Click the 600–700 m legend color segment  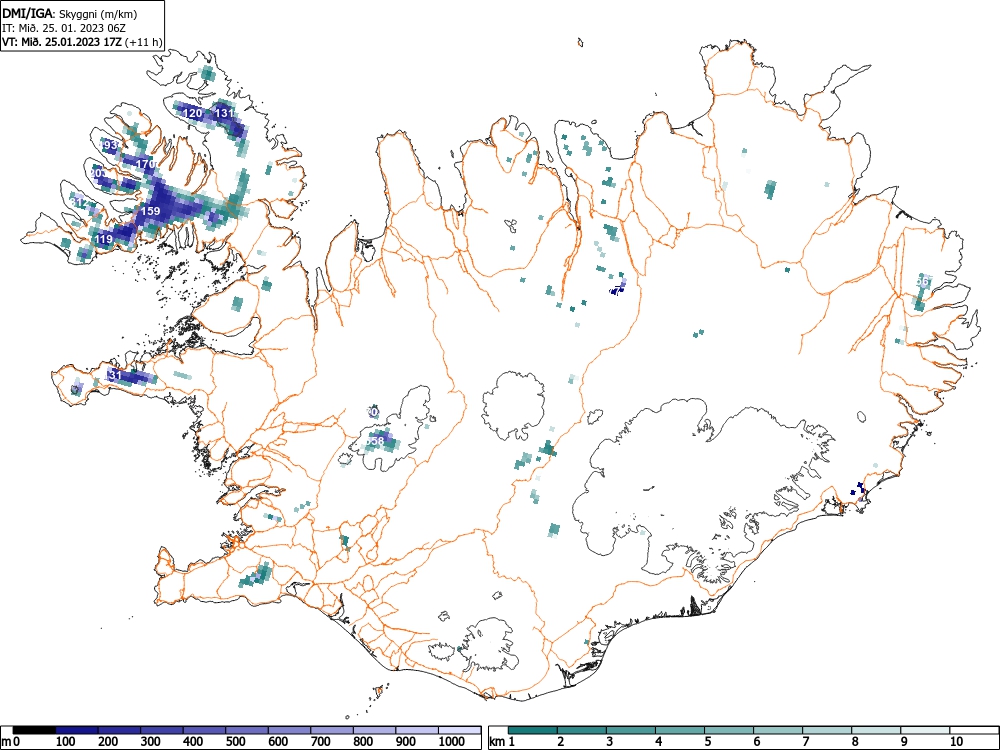(290, 730)
